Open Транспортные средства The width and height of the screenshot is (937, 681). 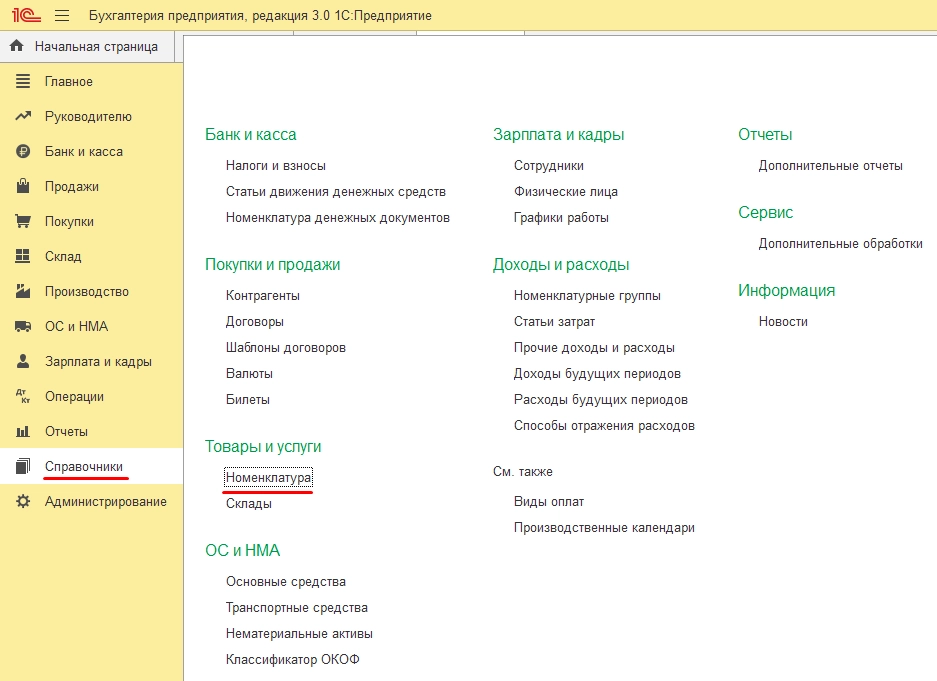pyautogui.click(x=296, y=608)
